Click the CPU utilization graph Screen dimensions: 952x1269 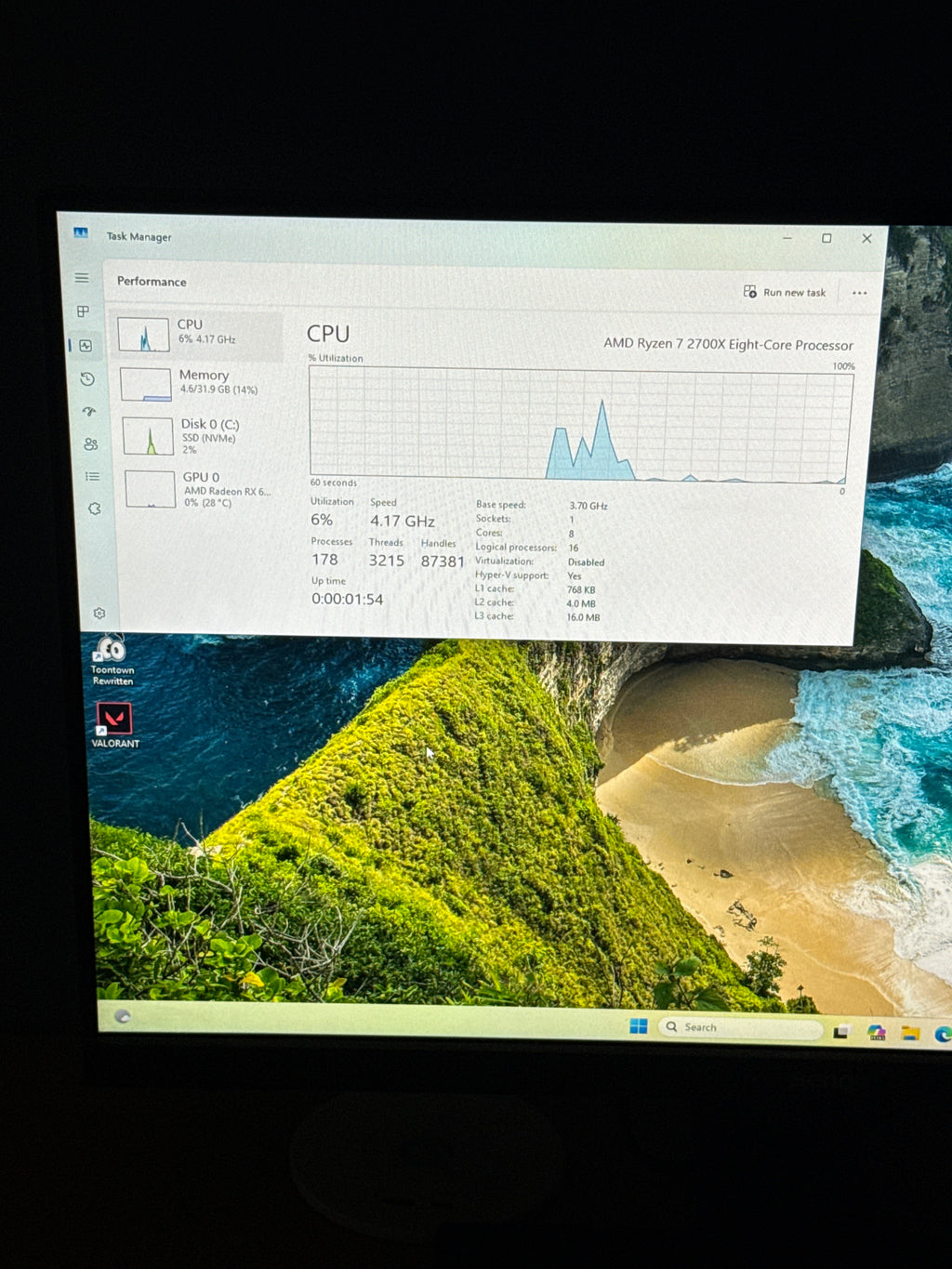pos(581,424)
